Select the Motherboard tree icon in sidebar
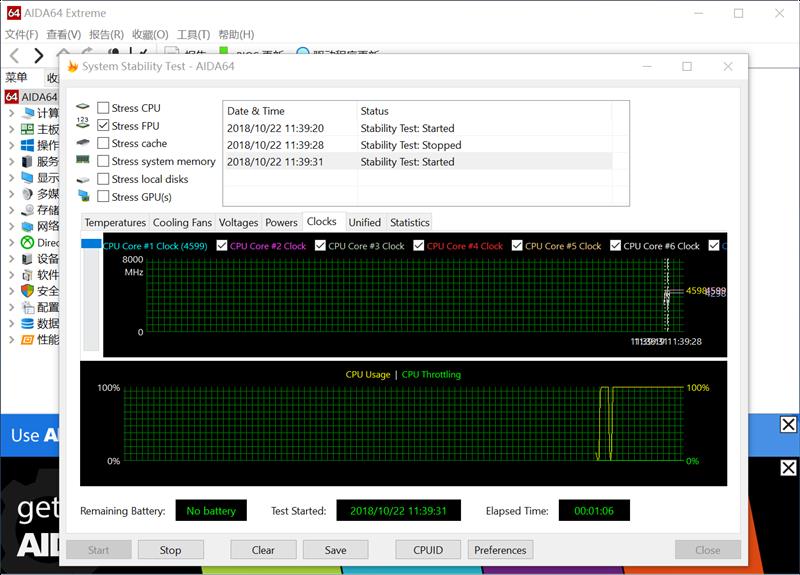Image resolution: width=800 pixels, height=575 pixels. (x=28, y=129)
